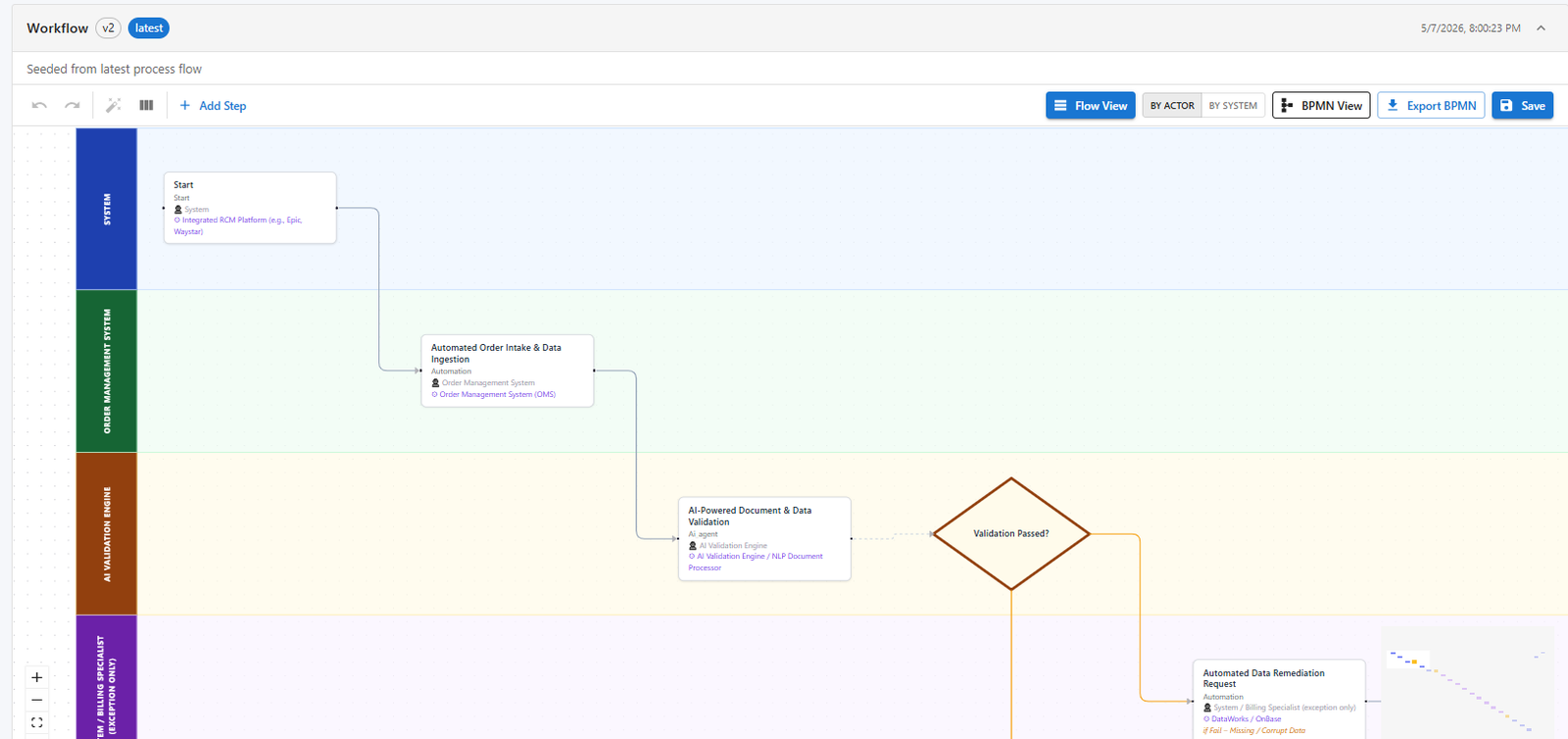1568x739 pixels.
Task: Export the workflow as BPMN
Action: click(1431, 106)
